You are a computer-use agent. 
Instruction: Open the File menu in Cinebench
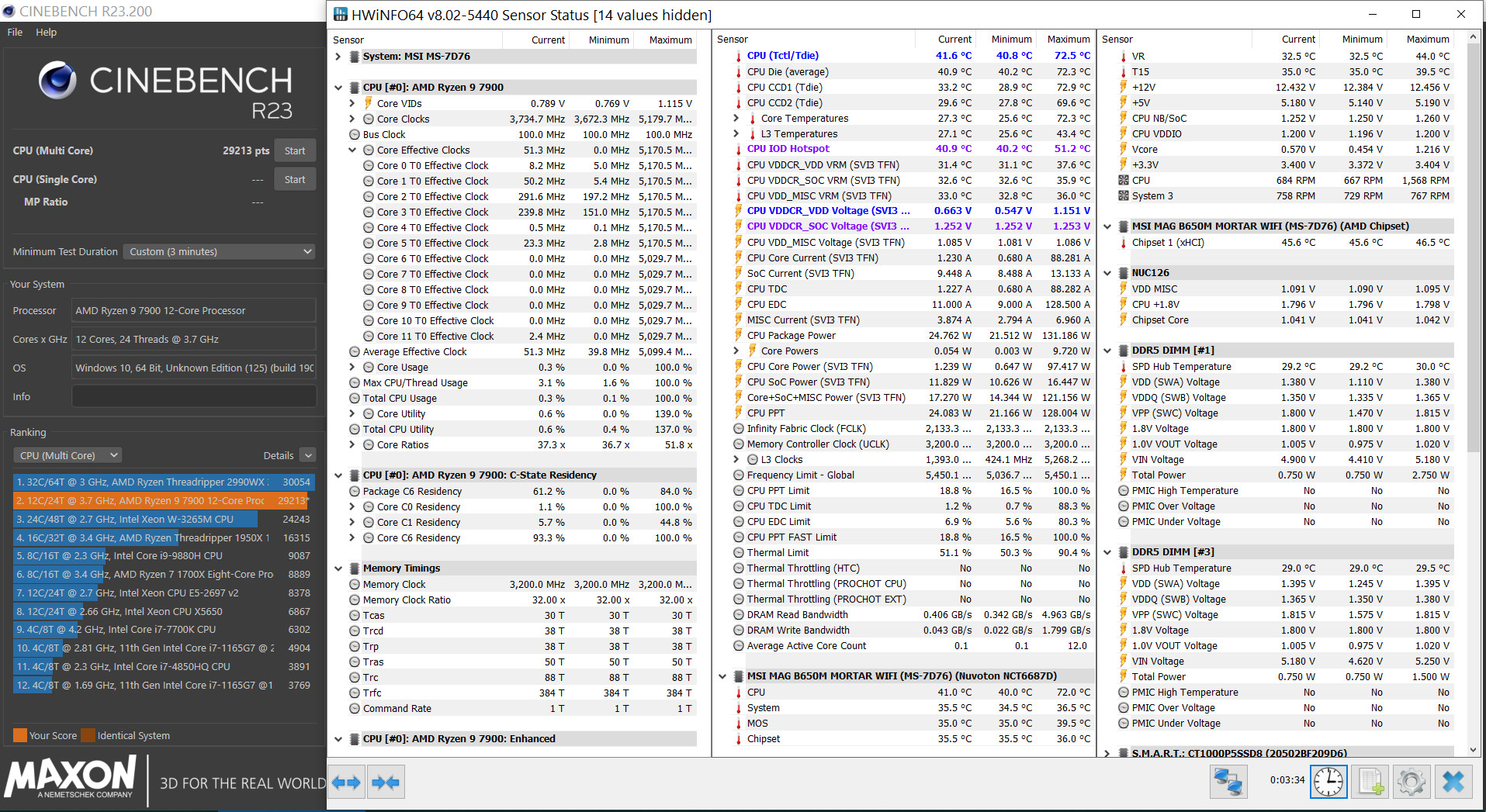click(15, 32)
